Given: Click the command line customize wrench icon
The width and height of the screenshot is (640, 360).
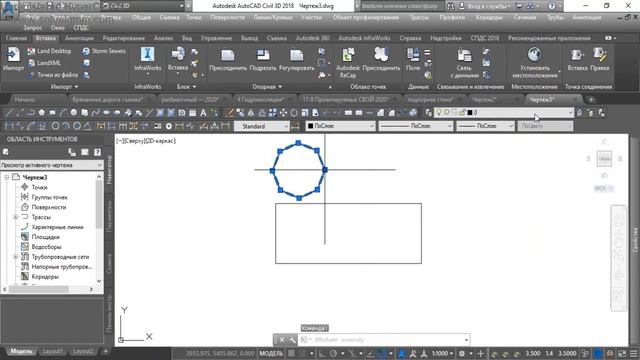Looking at the screenshot, I should (x=292, y=340).
